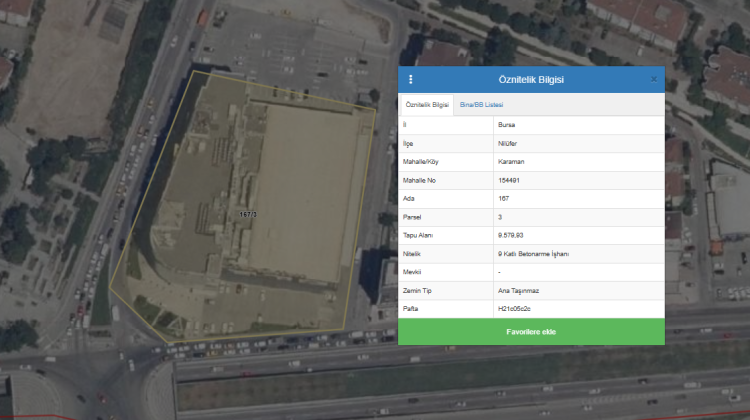Click the Öznitelik Bilgisi header title

coord(530,79)
